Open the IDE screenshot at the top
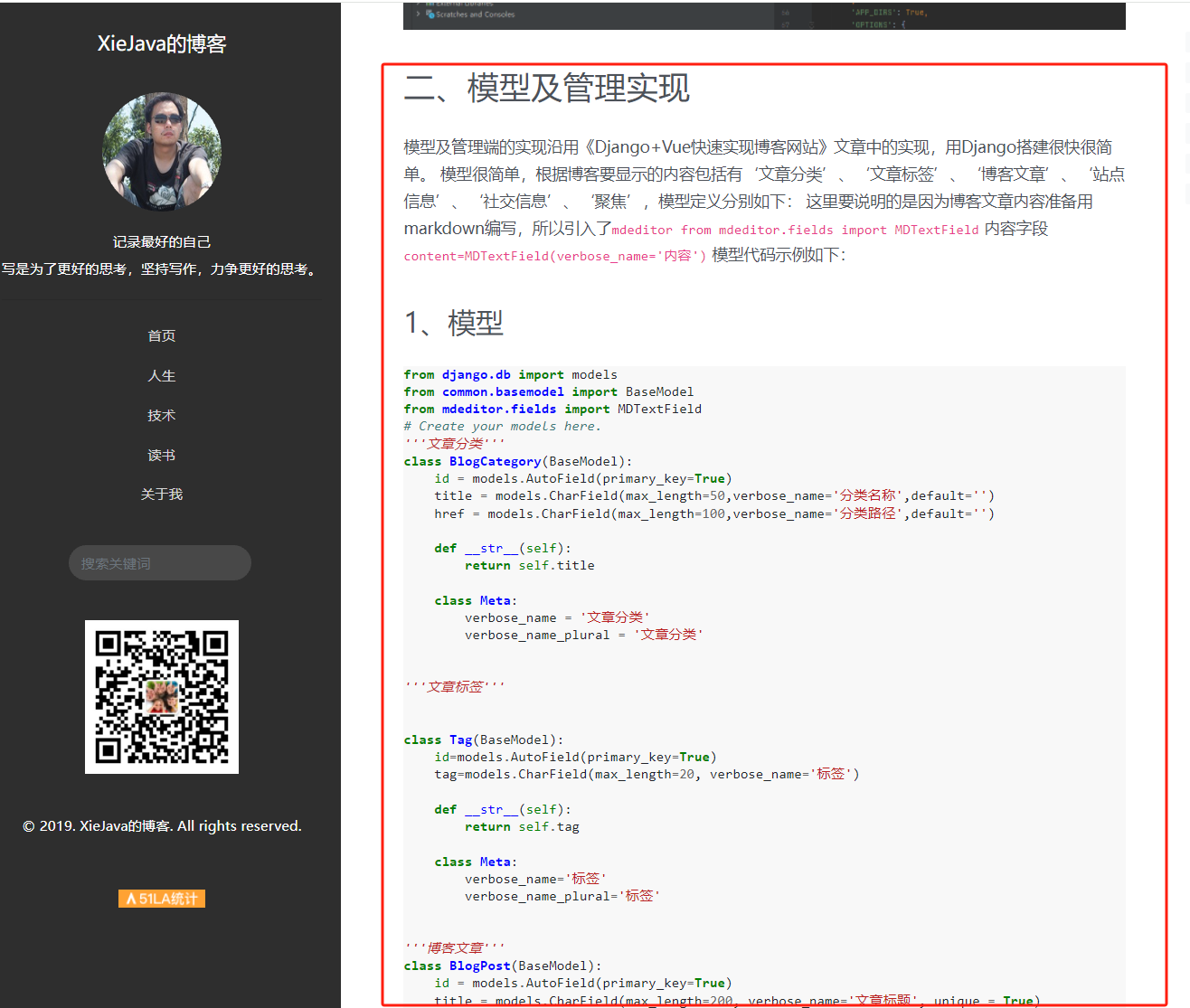 (764, 16)
